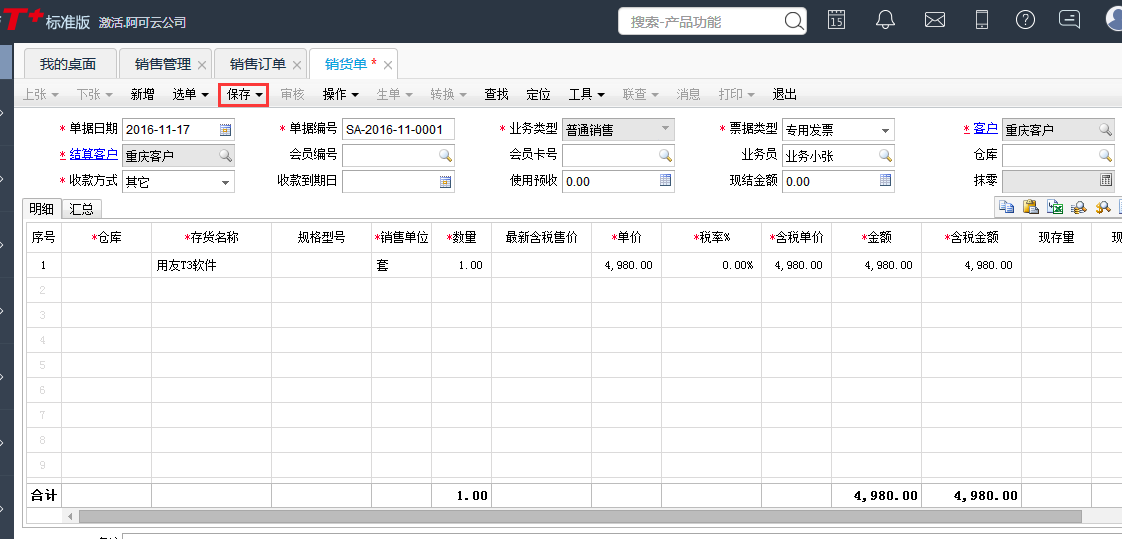Viewport: 1122px width, 539px height.
Task: Open the 客户 lookup magnifier
Action: tap(1106, 130)
